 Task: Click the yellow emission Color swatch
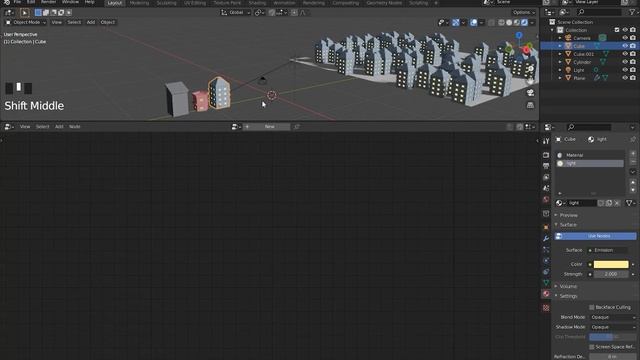[611, 264]
